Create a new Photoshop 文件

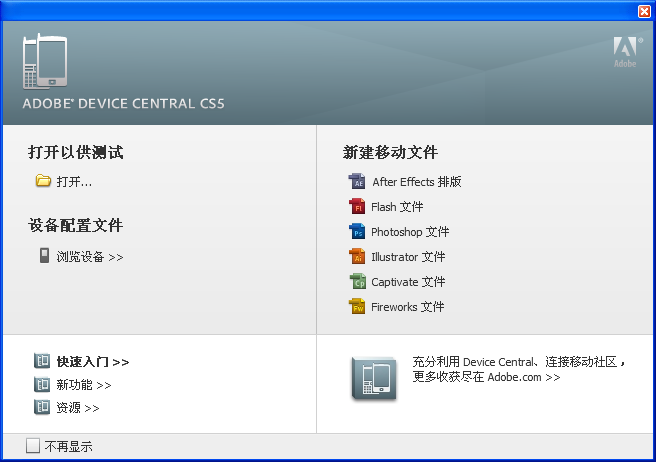coord(410,232)
